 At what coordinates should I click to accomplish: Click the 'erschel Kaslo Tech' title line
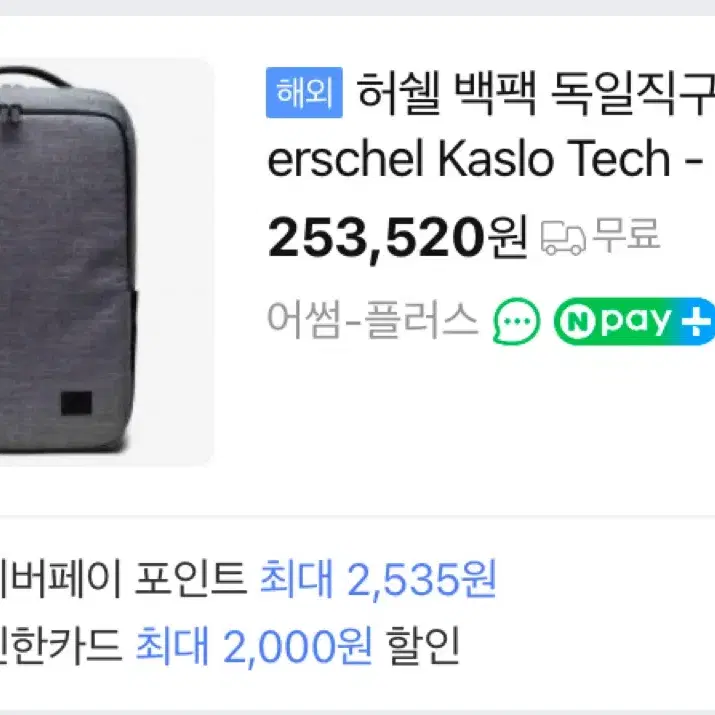click(469, 159)
